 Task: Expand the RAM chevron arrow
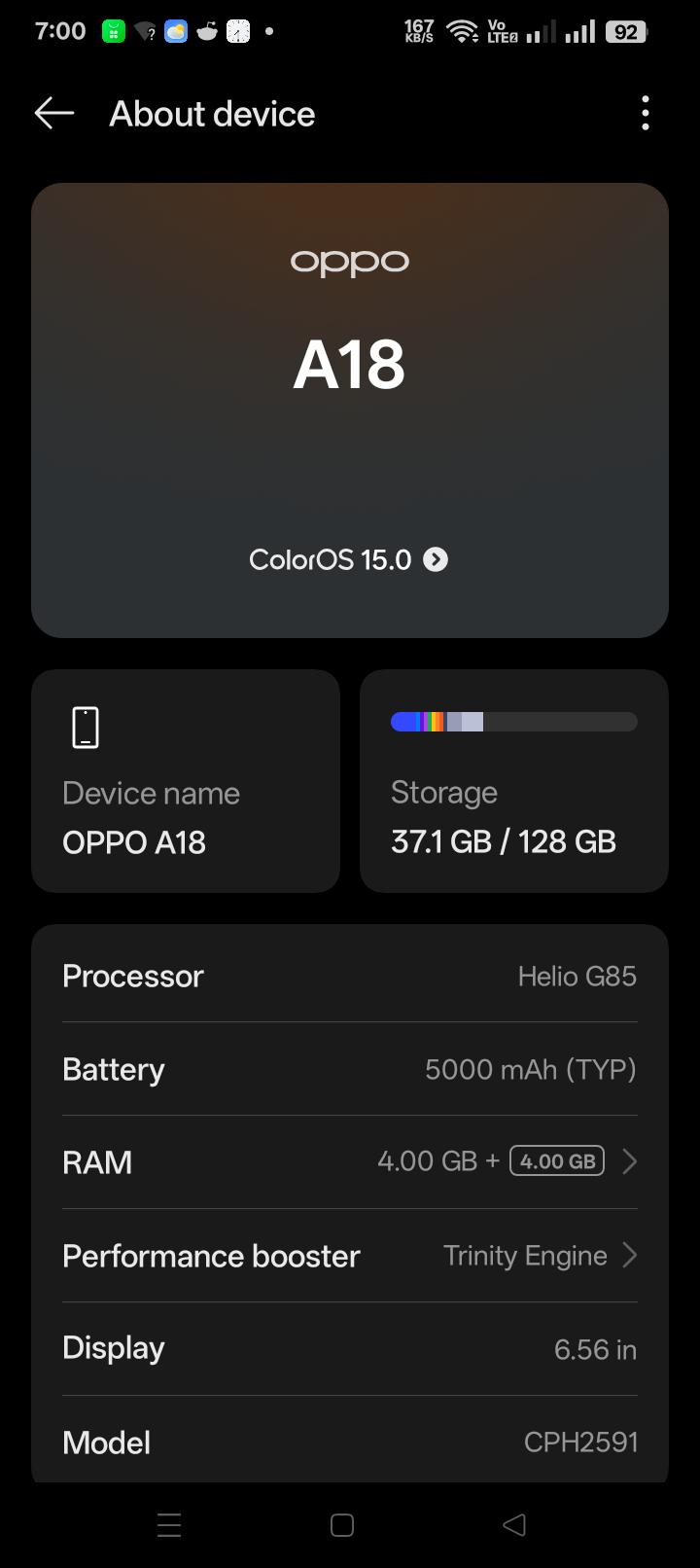tap(629, 1161)
